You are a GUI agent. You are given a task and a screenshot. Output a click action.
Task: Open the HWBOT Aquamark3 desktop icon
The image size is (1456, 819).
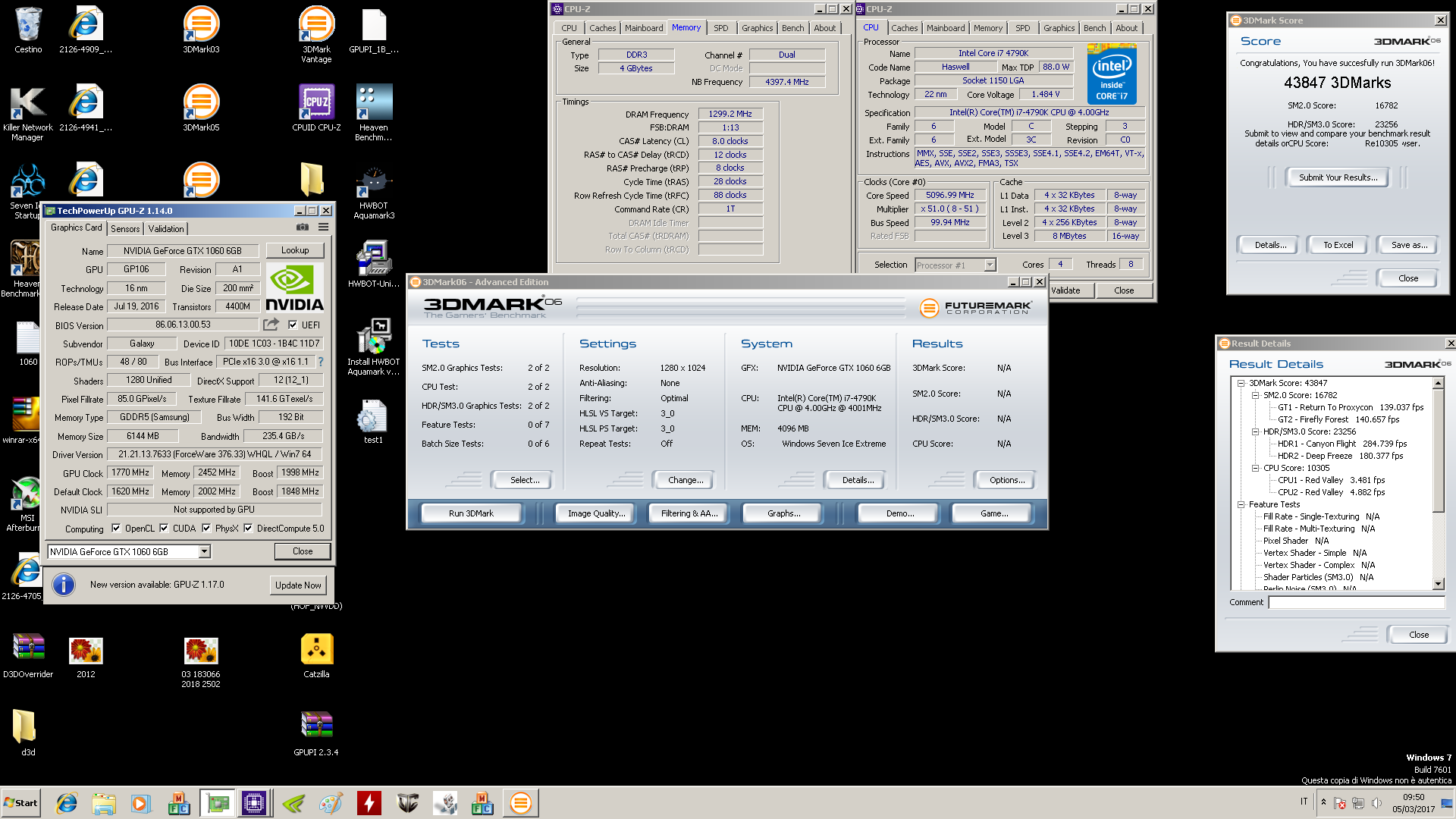[374, 191]
